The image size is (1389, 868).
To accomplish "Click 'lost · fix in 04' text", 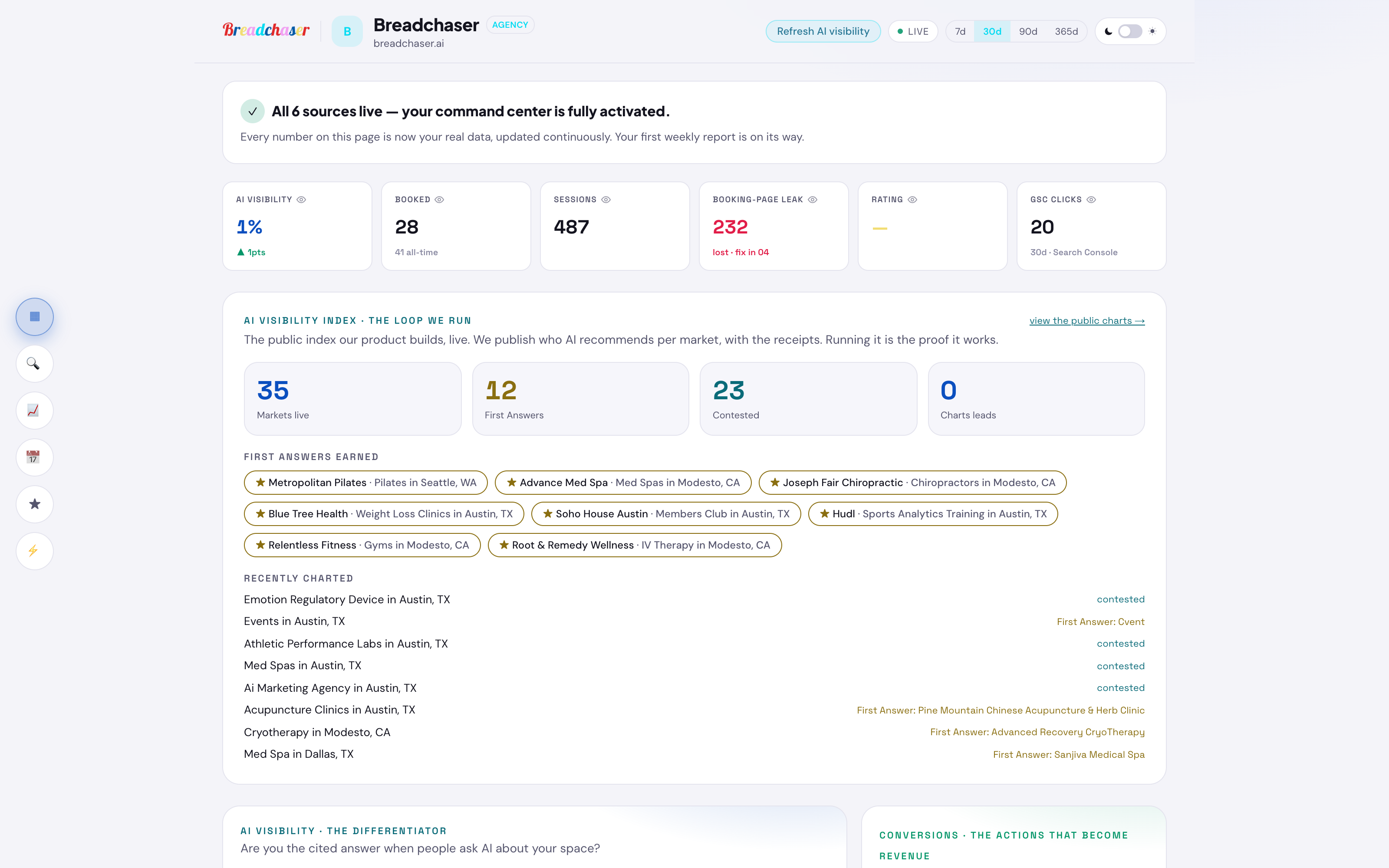I will [741, 253].
